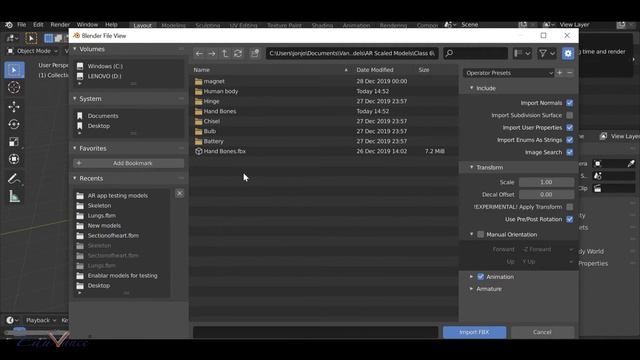The width and height of the screenshot is (640, 360).
Task: Go forward with next folder arrow
Action: coord(212,53)
